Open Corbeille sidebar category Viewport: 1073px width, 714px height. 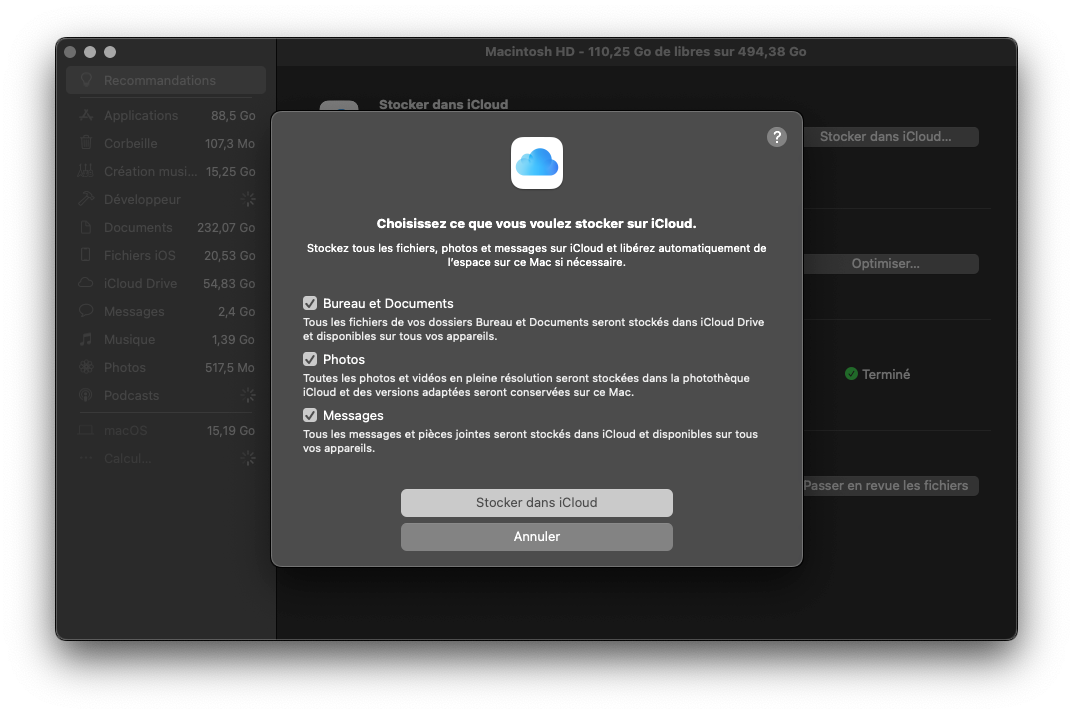tap(166, 144)
